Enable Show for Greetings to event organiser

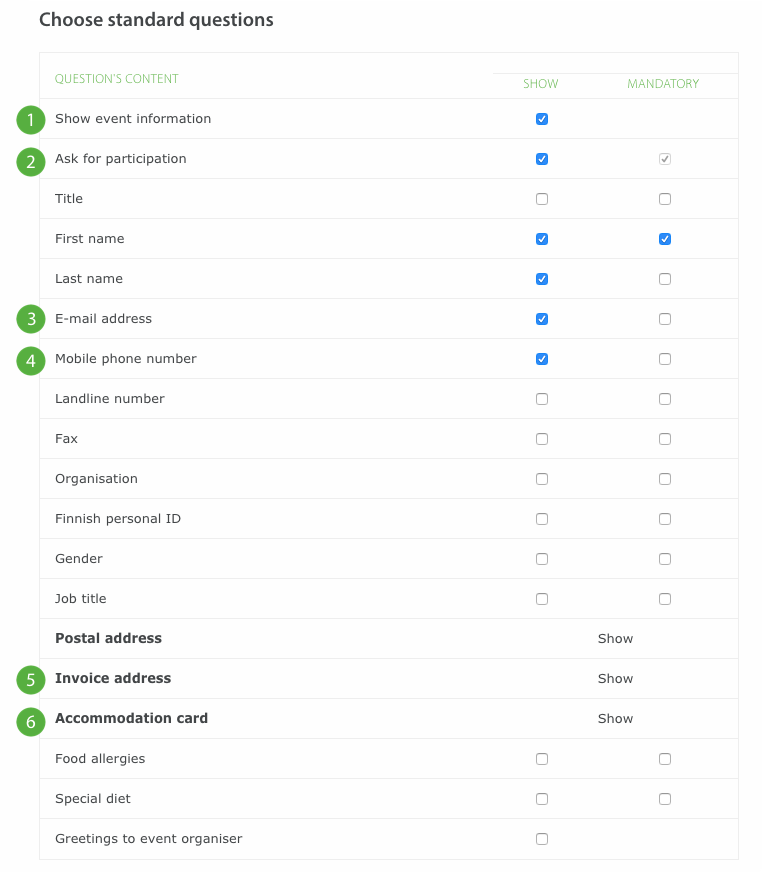pos(541,838)
